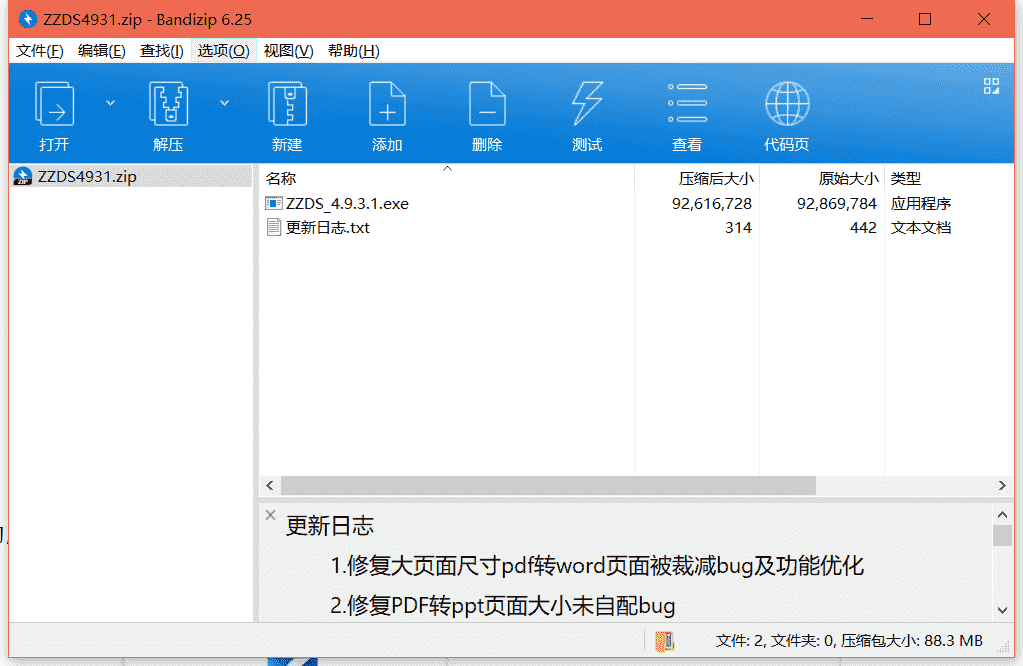Open the 编辑(E) menu
Viewport: 1023px width, 666px height.
point(101,51)
